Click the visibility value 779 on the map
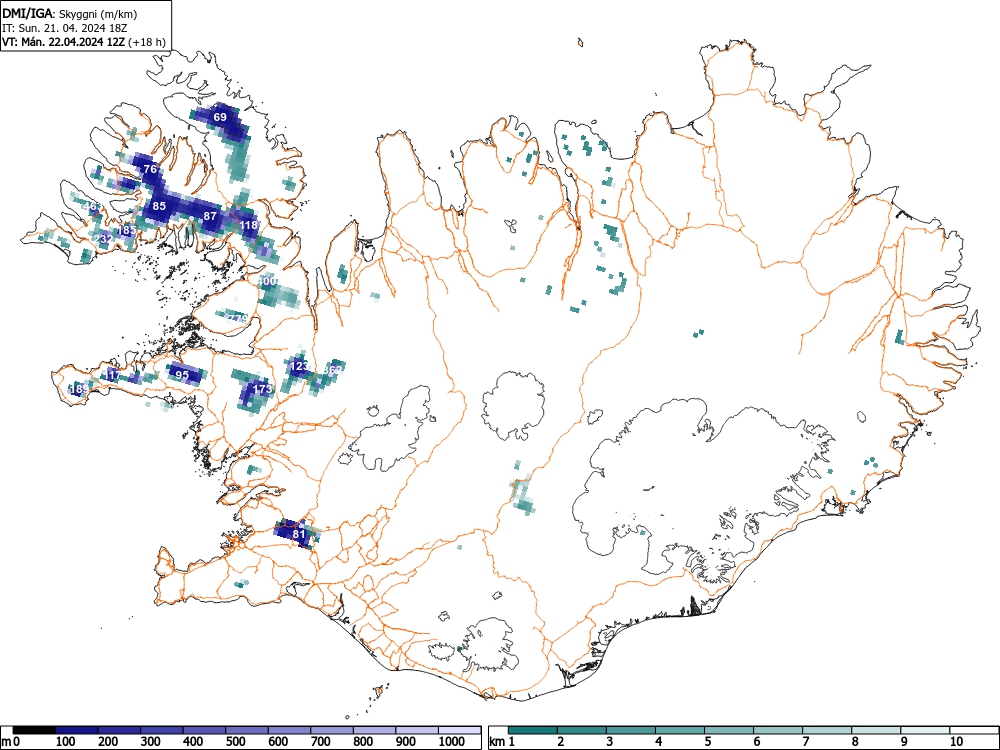The height and width of the screenshot is (750, 1000). [237, 318]
